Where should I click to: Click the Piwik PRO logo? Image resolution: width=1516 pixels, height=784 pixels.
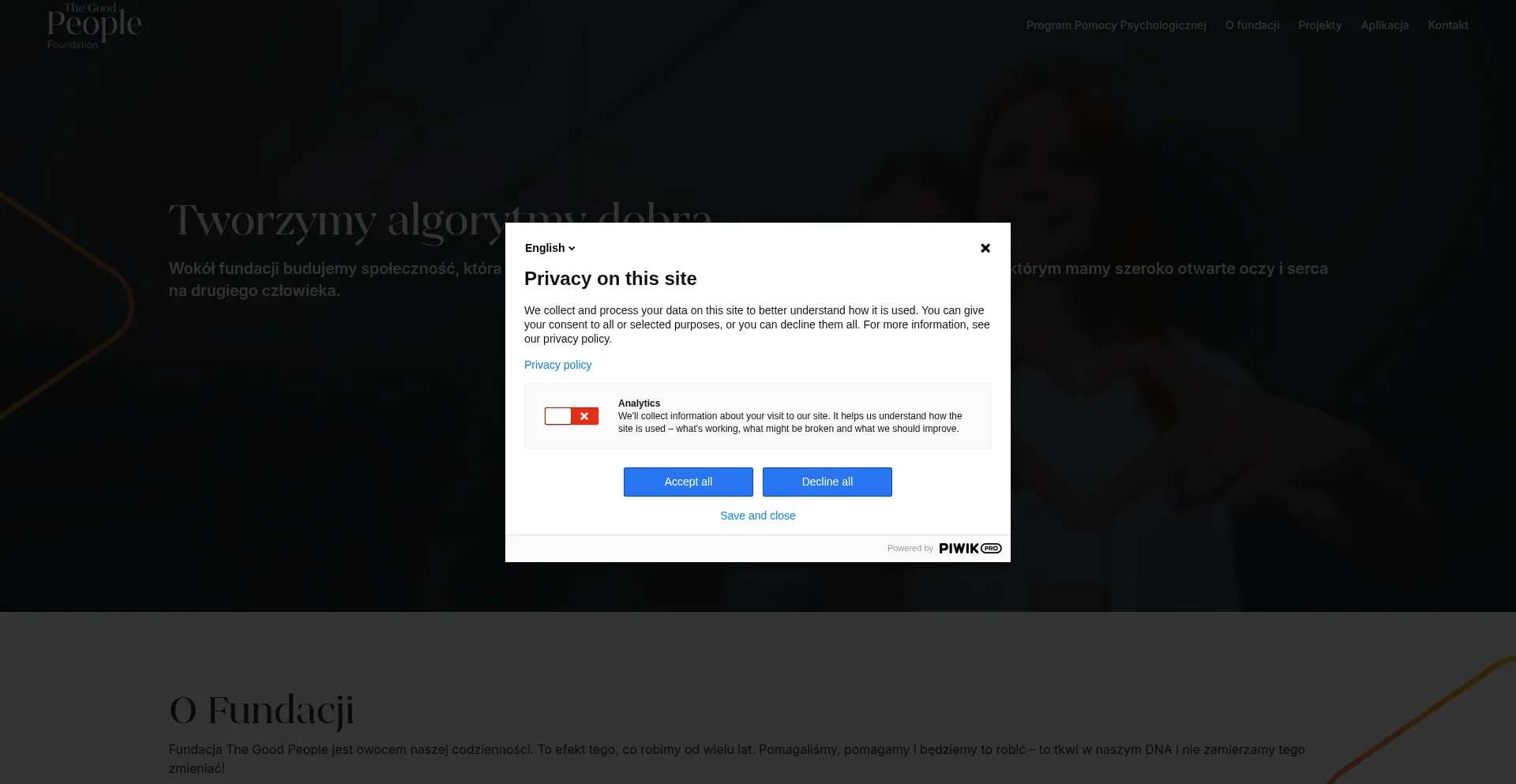click(970, 549)
